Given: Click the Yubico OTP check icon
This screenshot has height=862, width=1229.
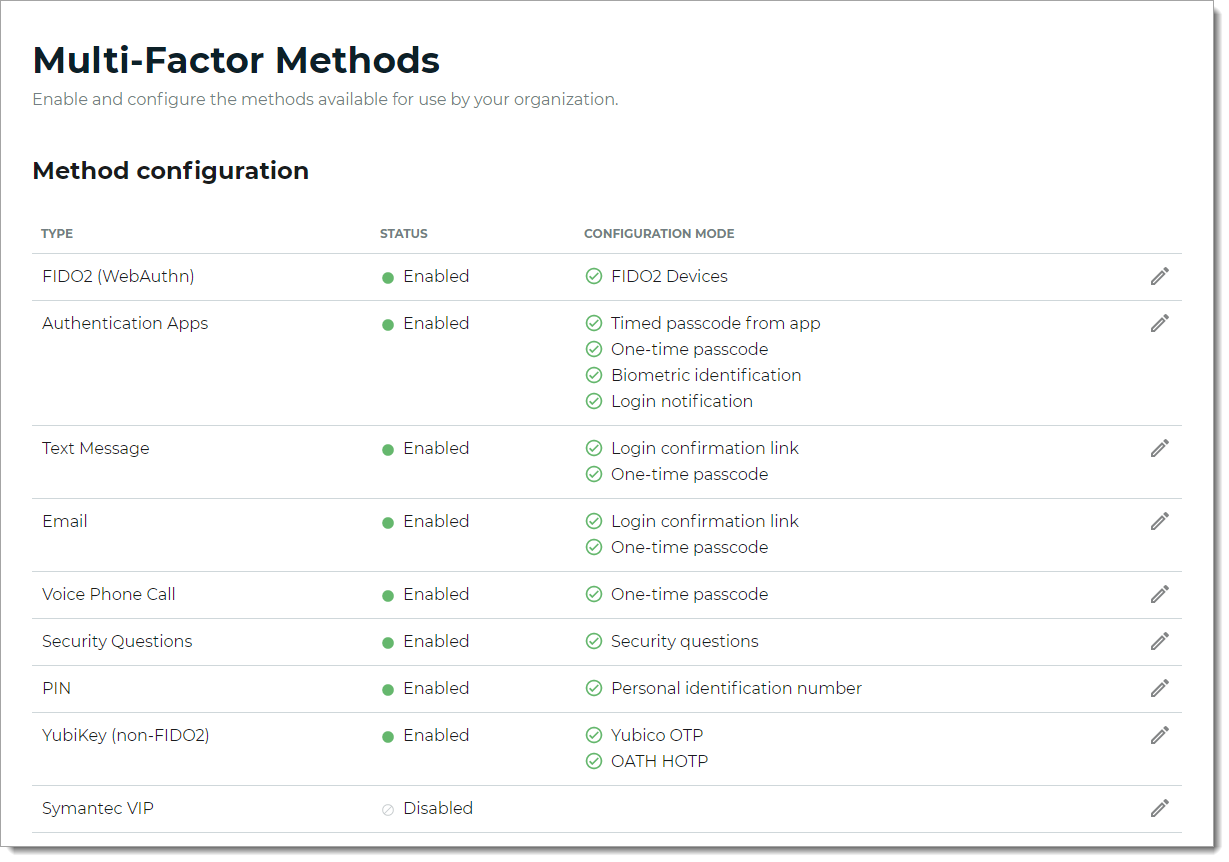Looking at the screenshot, I should [x=593, y=736].
